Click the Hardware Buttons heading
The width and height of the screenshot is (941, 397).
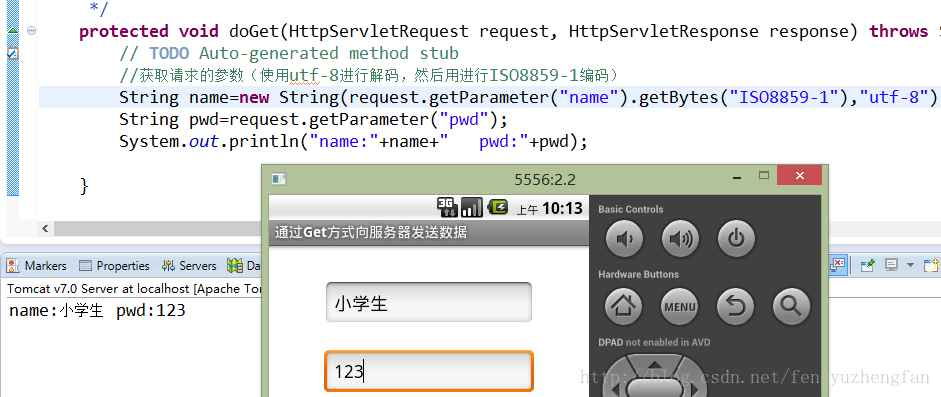click(639, 274)
